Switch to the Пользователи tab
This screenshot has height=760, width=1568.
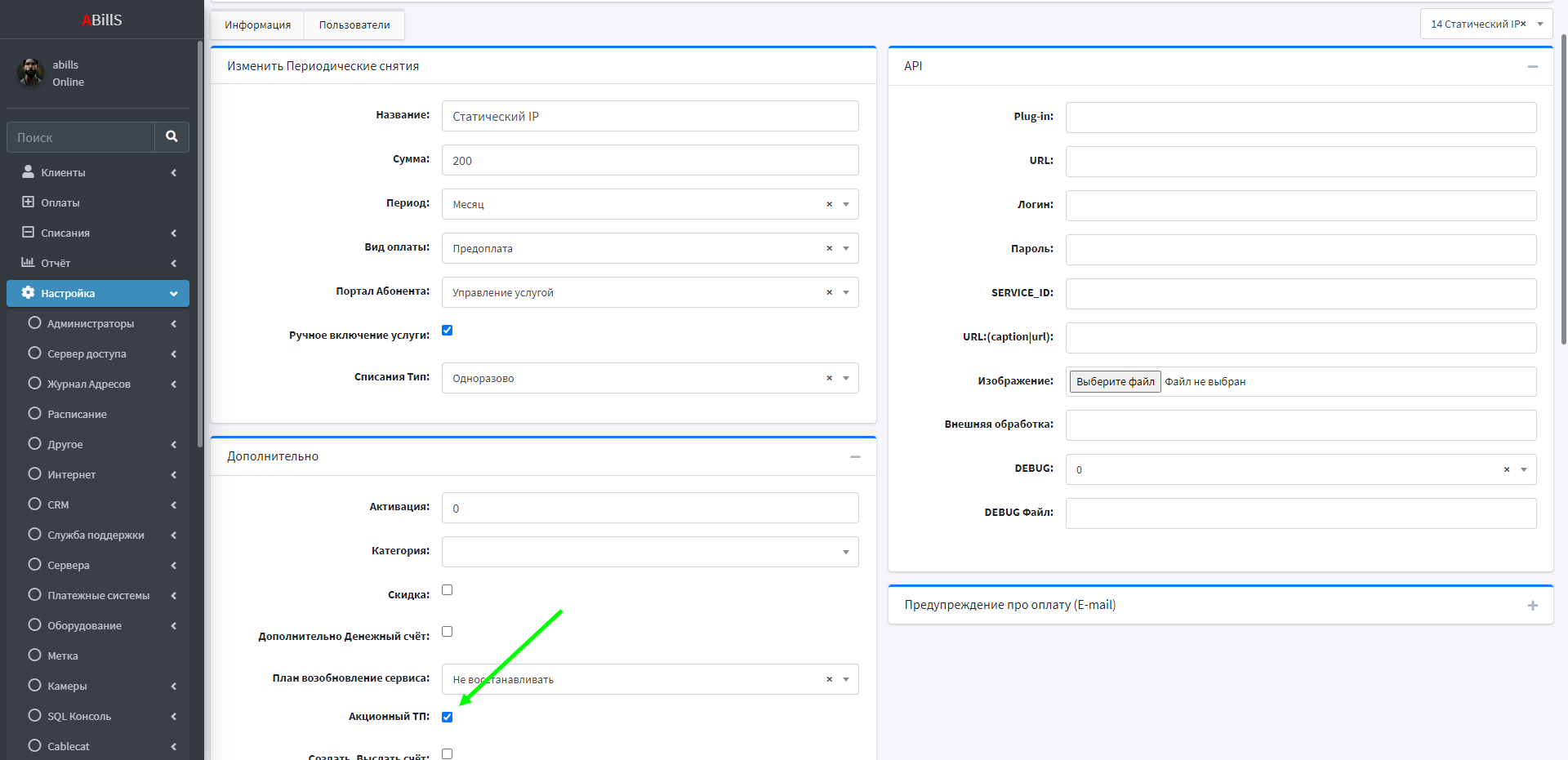(x=354, y=25)
